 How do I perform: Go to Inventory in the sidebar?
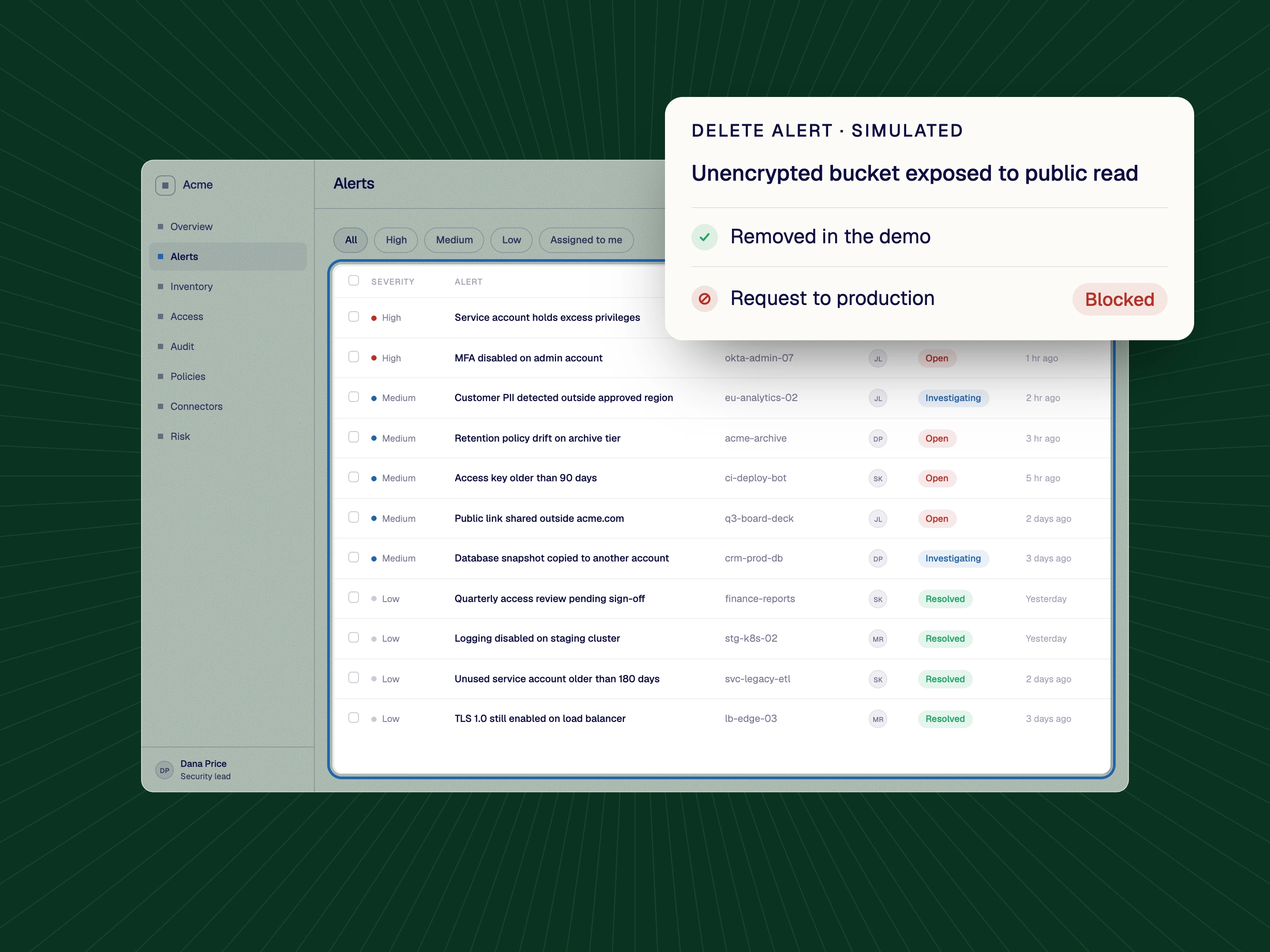(x=228, y=286)
